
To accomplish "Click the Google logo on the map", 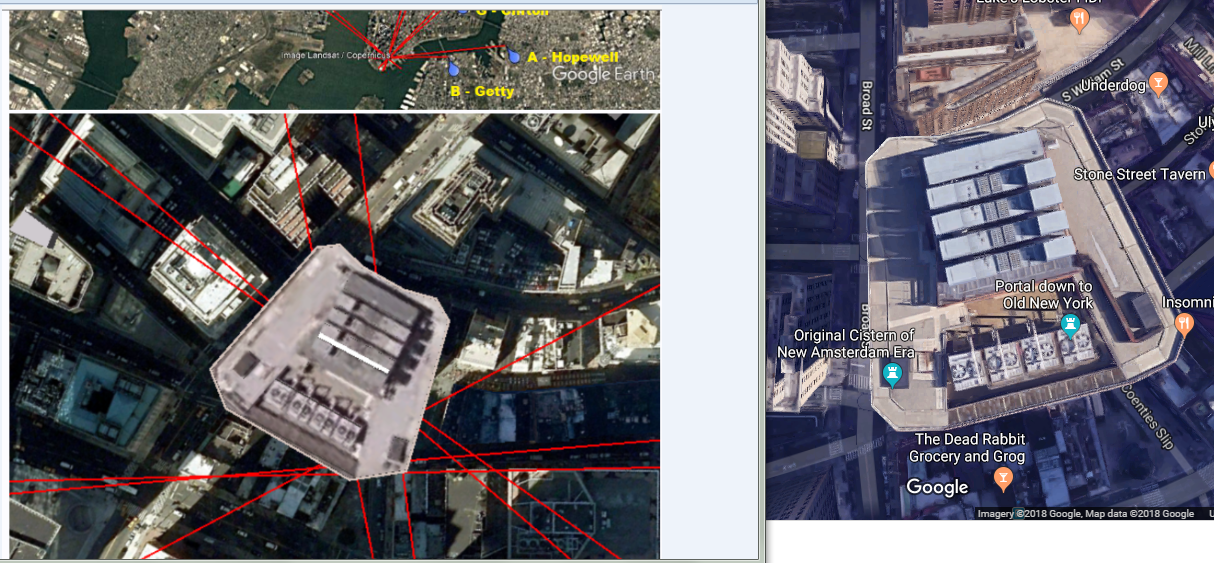I will 937,487.
